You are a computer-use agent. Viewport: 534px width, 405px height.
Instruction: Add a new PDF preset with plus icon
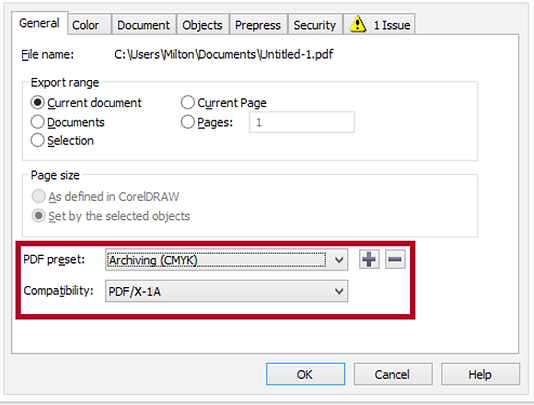coord(369,260)
